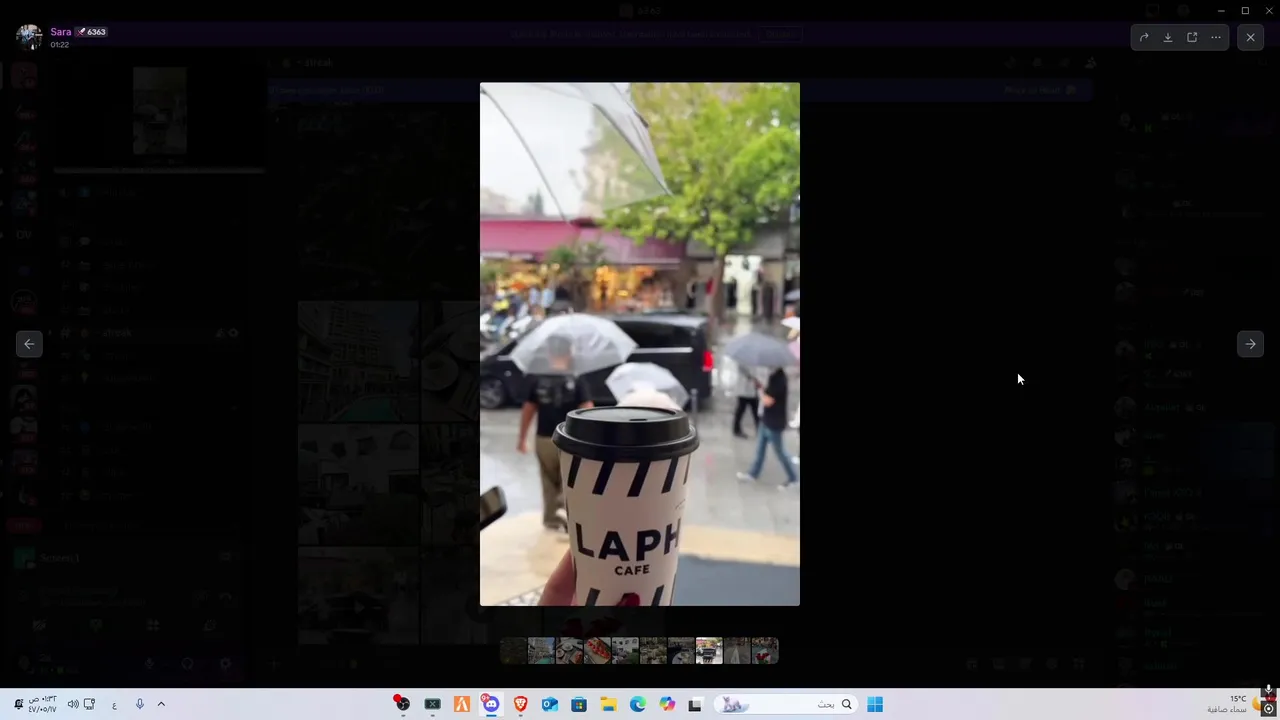The width and height of the screenshot is (1280, 720).
Task: Open the Xbox Game Bar taskbar icon
Action: coord(432,704)
